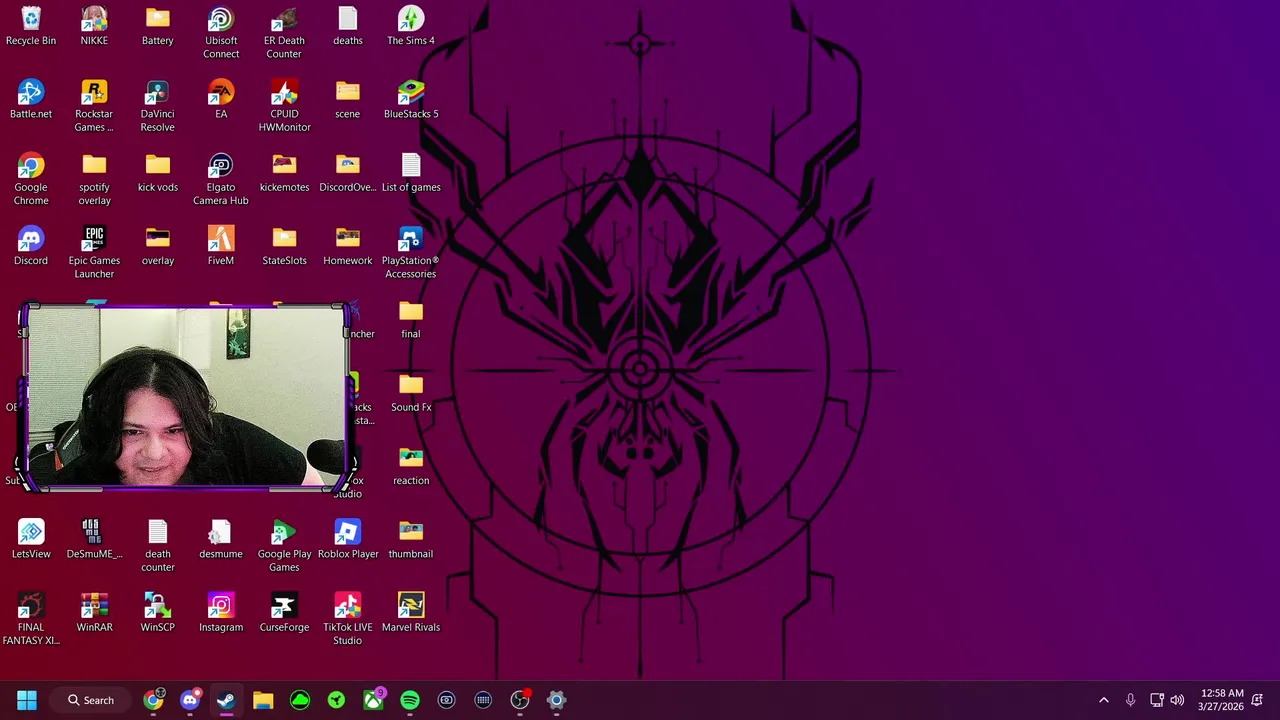Select the NIKKE desktop shortcut
Viewport: 1280px width, 720px height.
(94, 27)
